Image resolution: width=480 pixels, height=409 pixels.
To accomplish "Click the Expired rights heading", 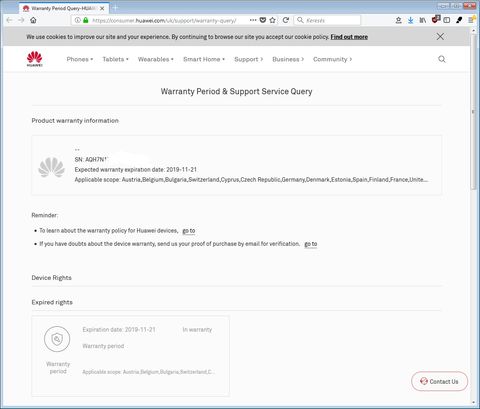I will [52, 302].
